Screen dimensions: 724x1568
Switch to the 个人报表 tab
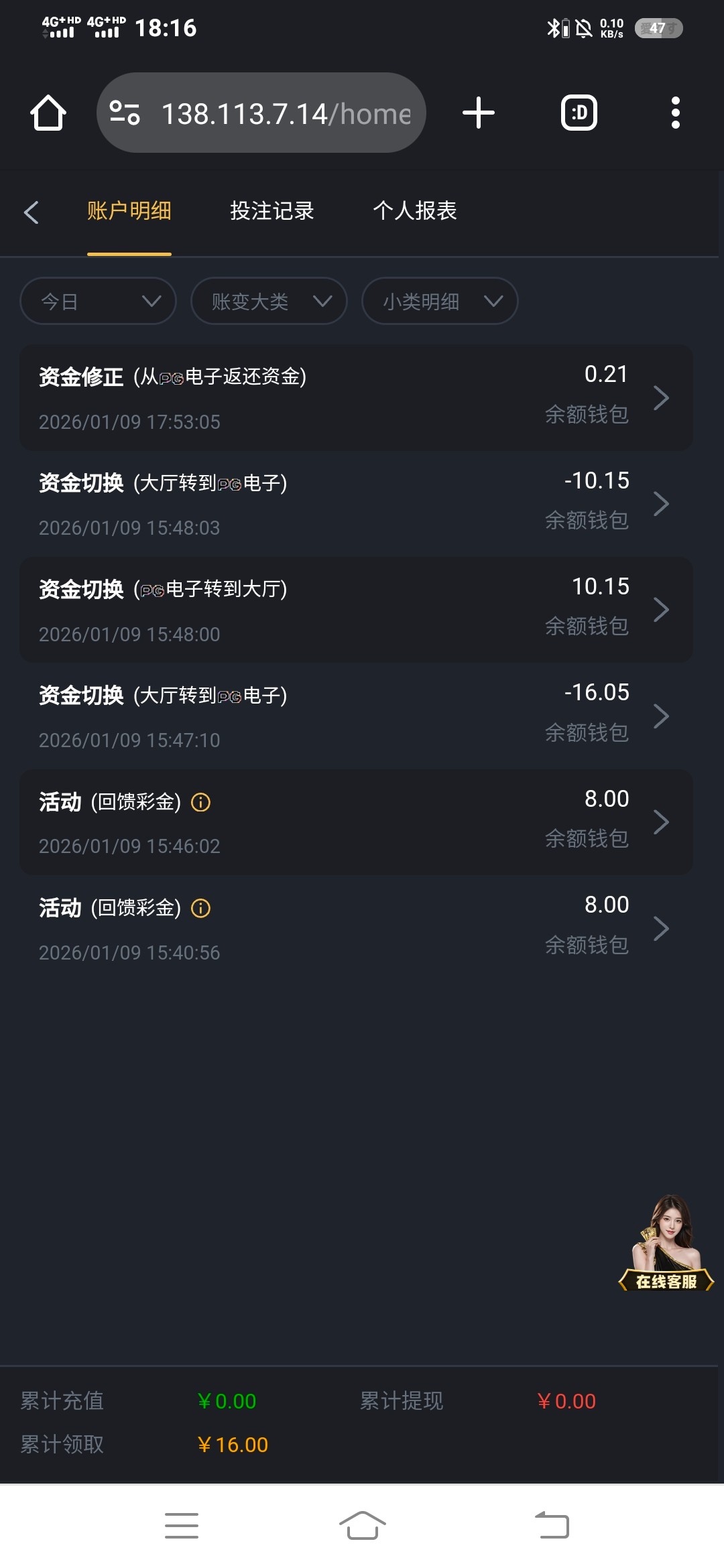point(414,211)
